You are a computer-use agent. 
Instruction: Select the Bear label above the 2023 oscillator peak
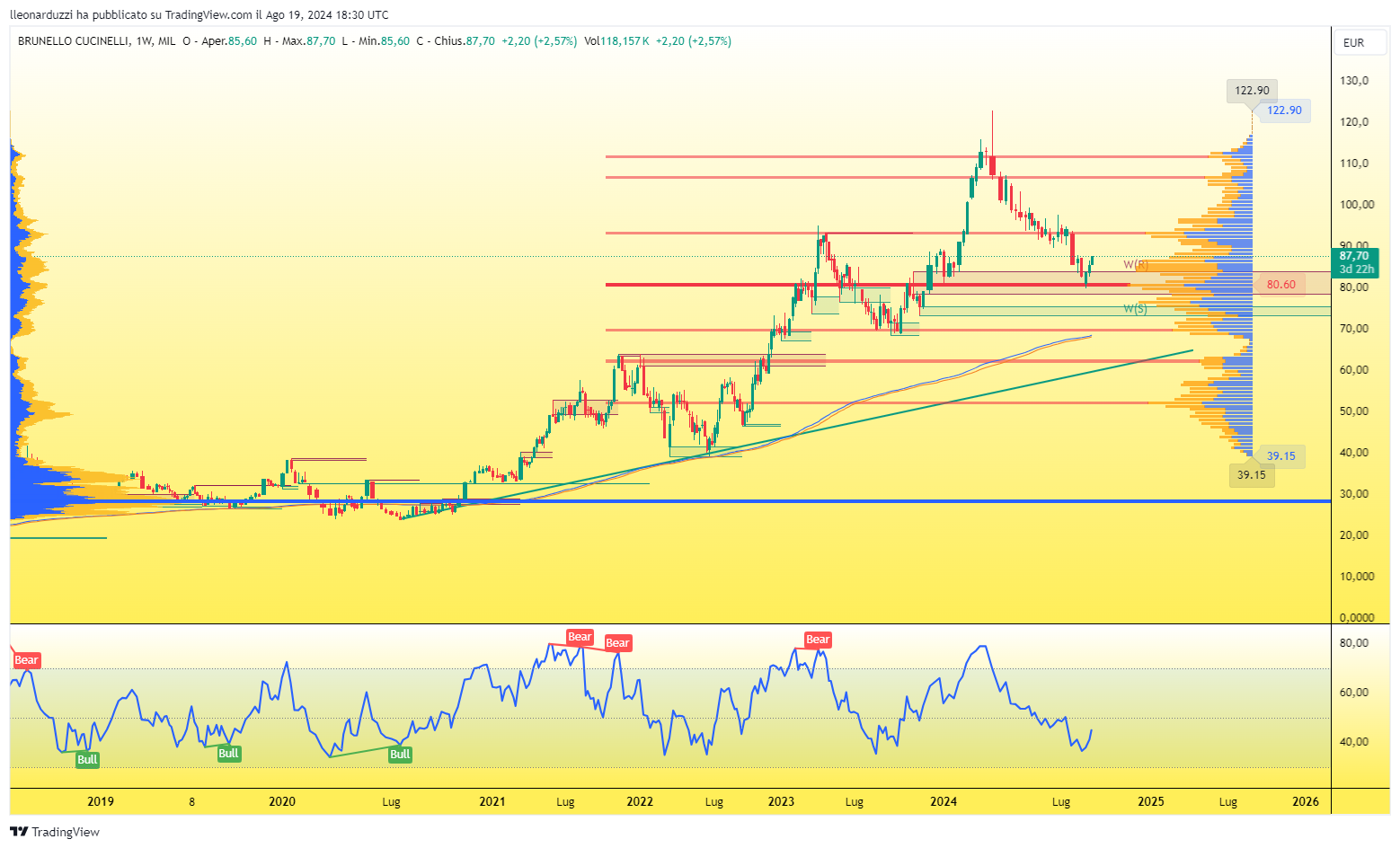[x=818, y=640]
